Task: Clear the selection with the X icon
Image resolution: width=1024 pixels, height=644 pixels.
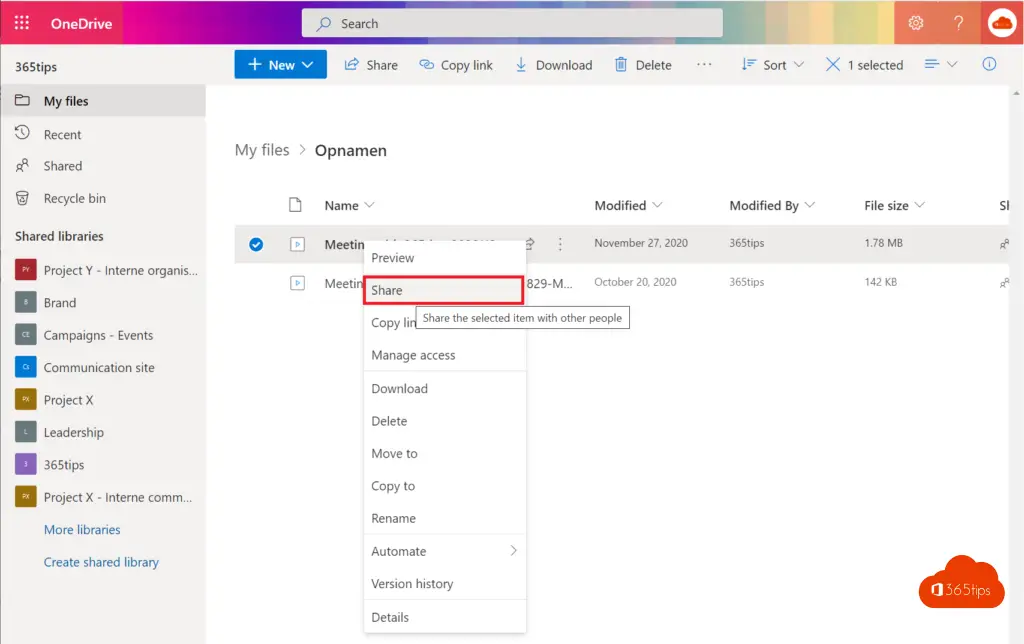Action: tap(833, 64)
